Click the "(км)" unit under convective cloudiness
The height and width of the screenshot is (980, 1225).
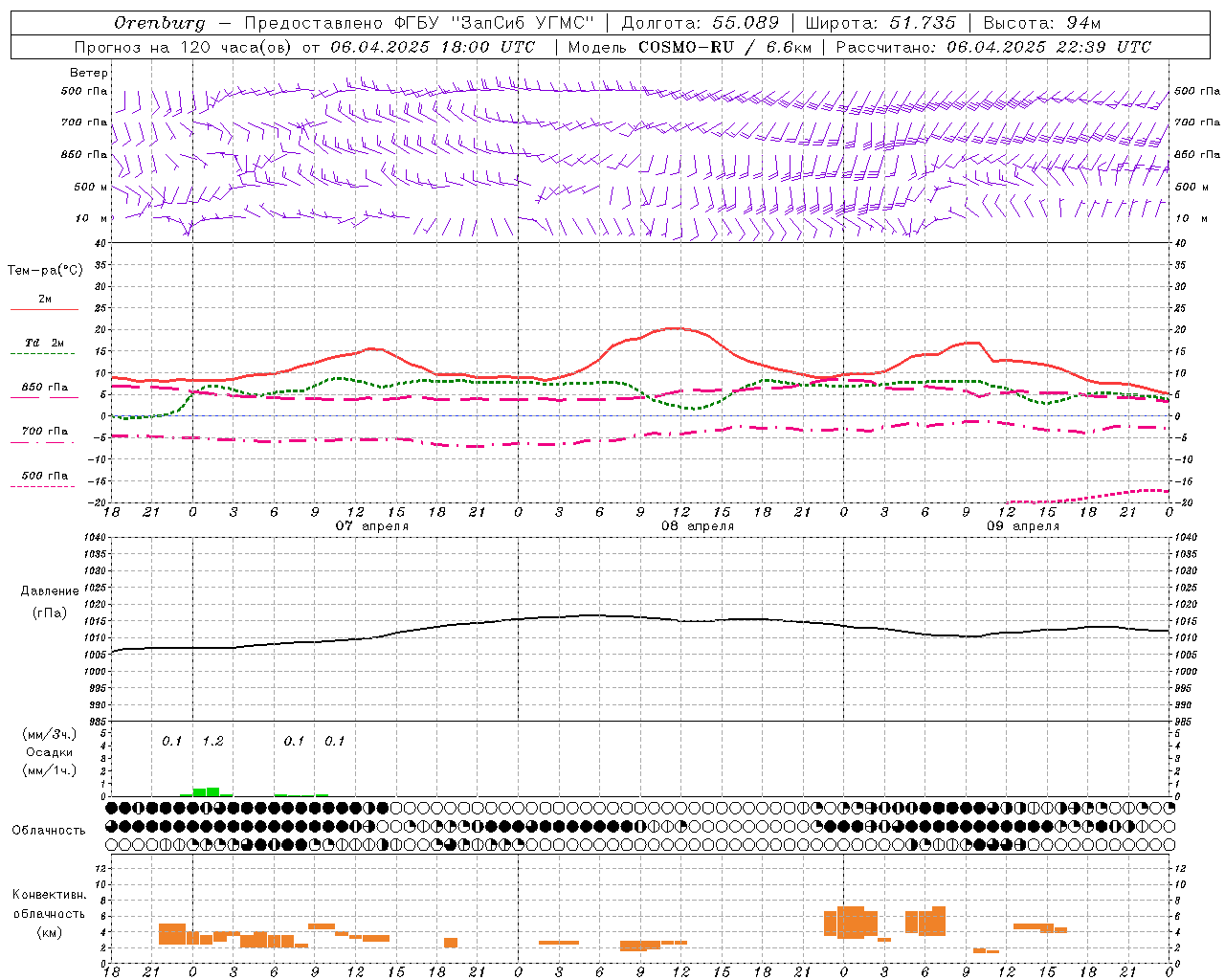pos(50,932)
